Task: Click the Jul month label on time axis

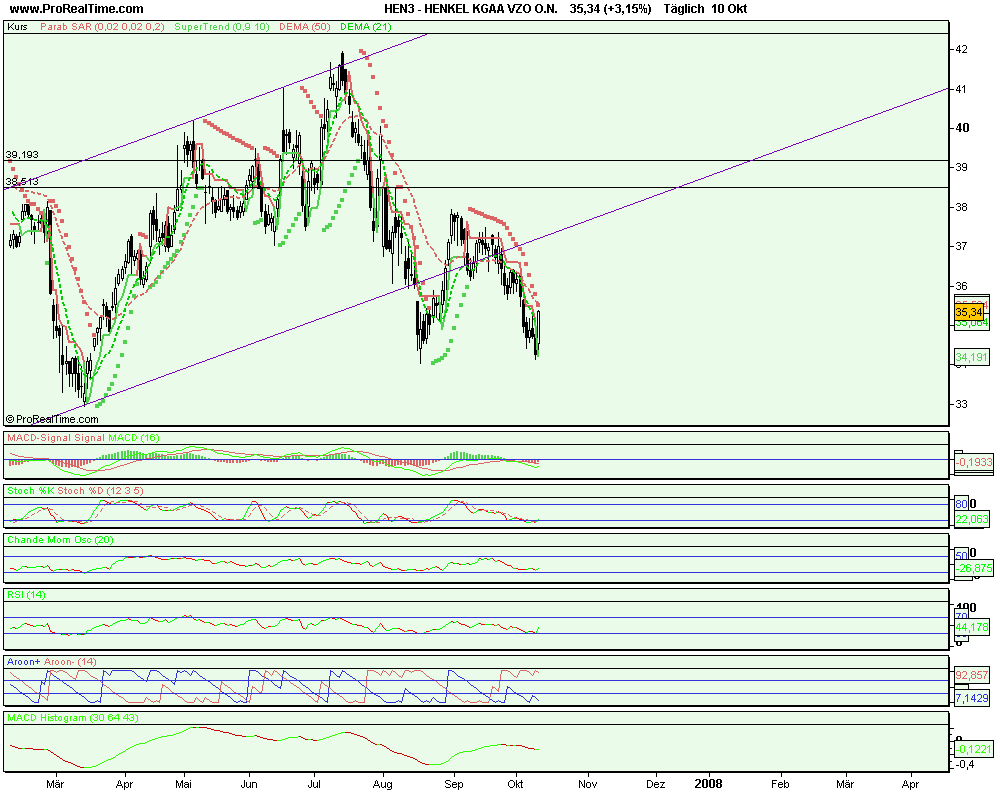Action: (314, 784)
